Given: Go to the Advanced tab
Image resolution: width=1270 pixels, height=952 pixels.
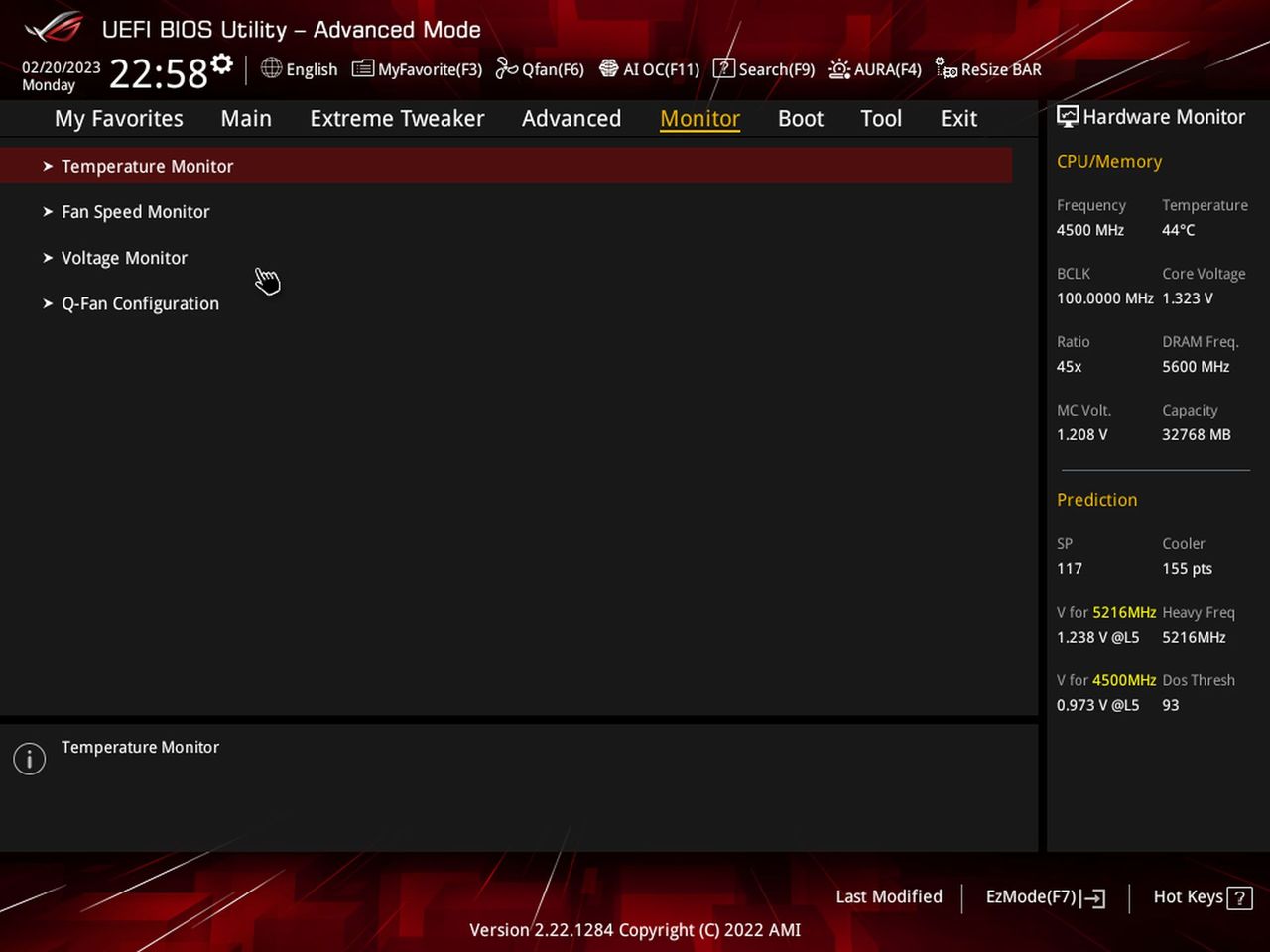Looking at the screenshot, I should click(x=571, y=119).
